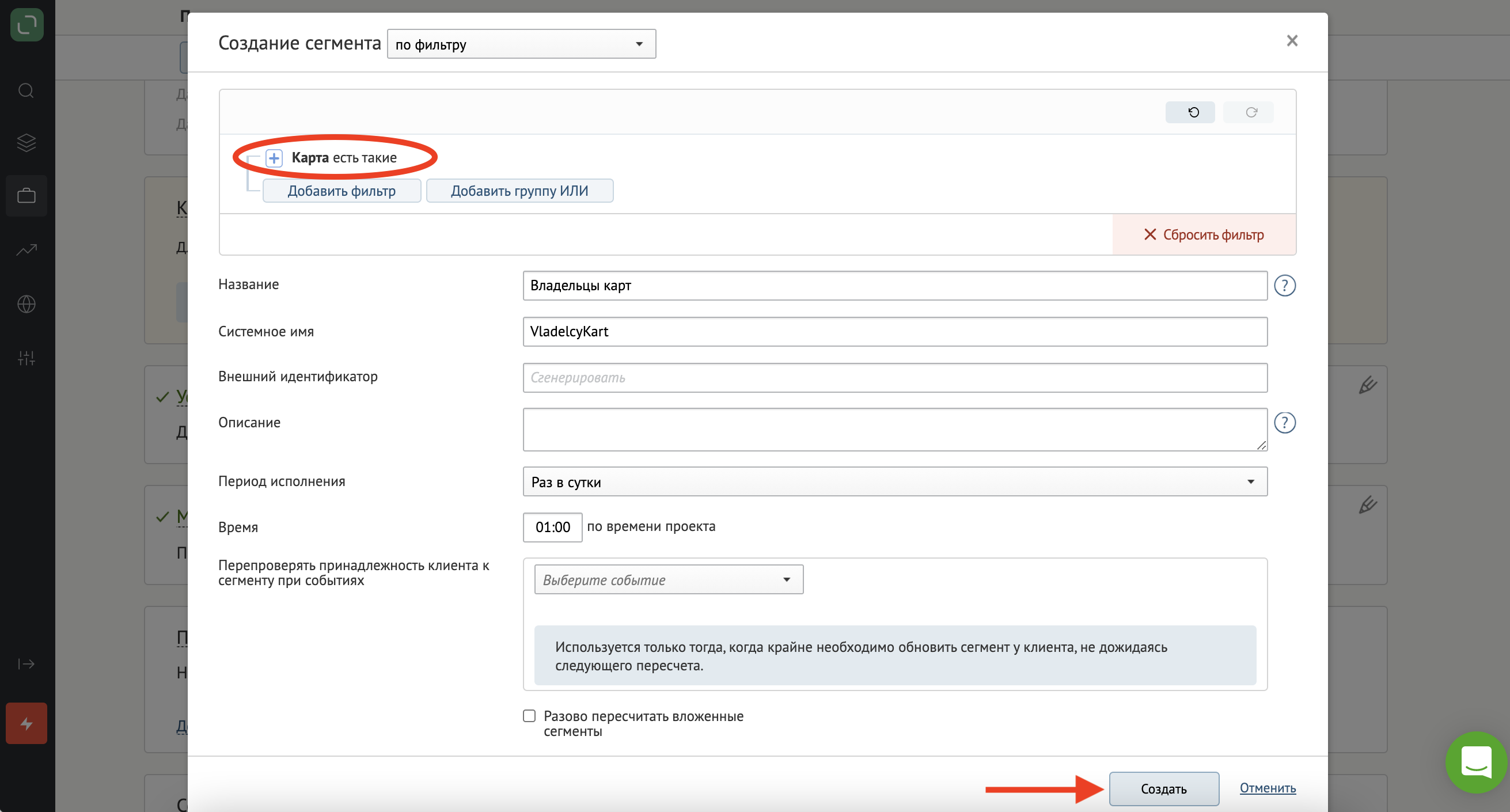Open the green chat support widget
1510x812 pixels.
(x=1475, y=761)
